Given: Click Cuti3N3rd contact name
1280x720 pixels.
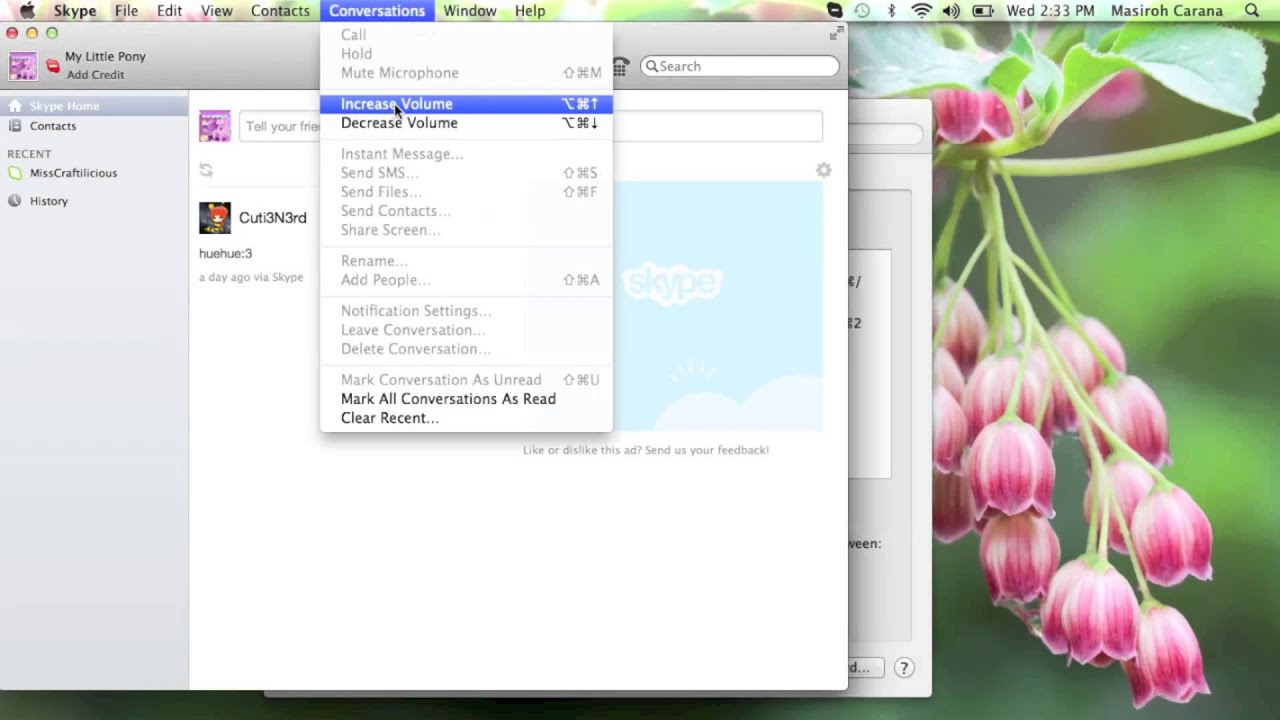Looking at the screenshot, I should point(272,218).
